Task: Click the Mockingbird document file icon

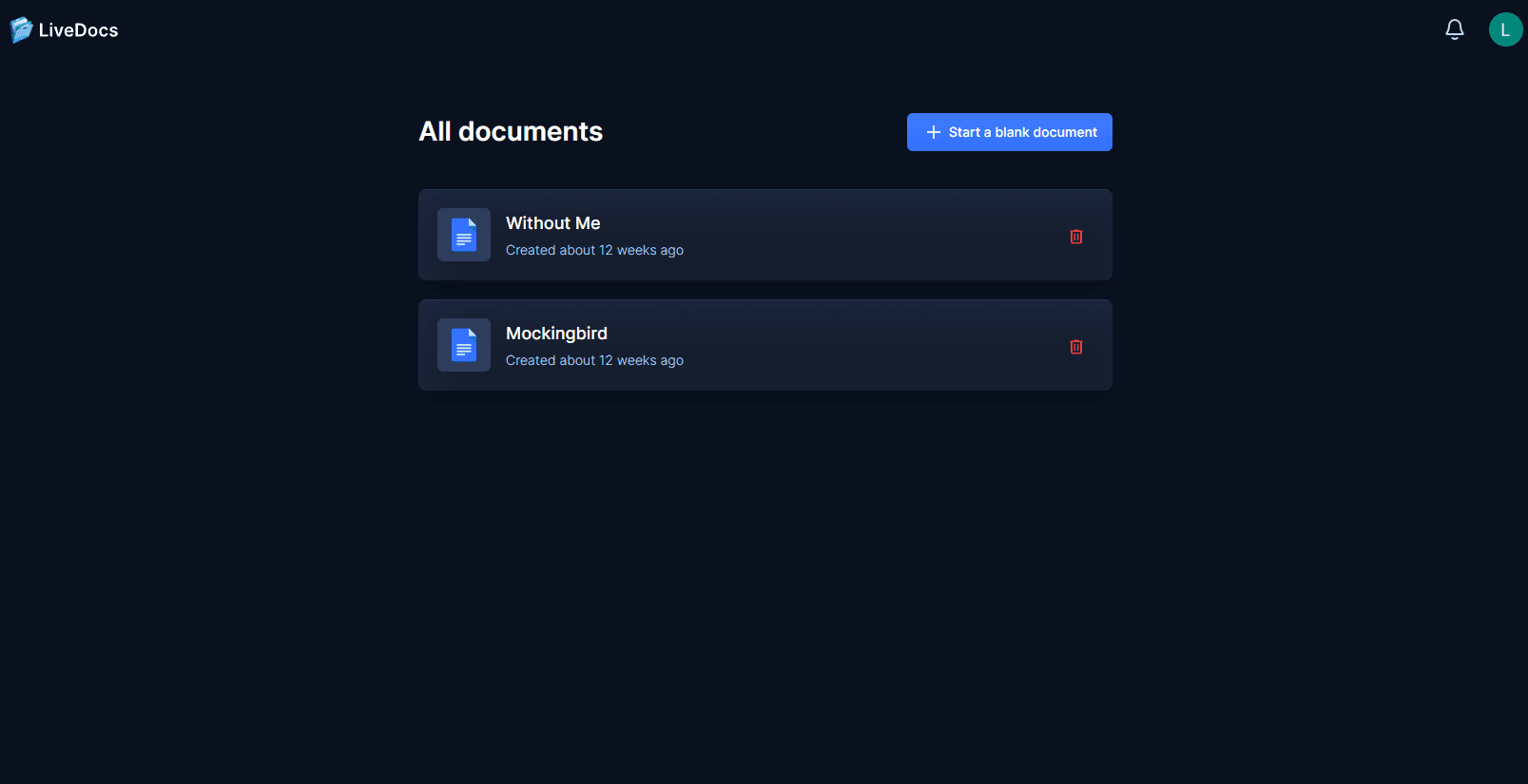Action: point(464,345)
